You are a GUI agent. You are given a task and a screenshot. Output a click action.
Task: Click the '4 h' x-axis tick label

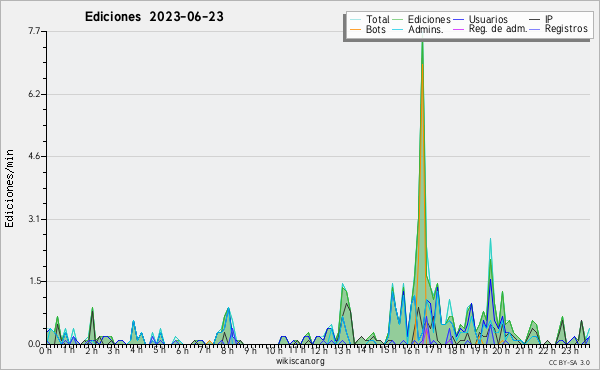(136, 350)
